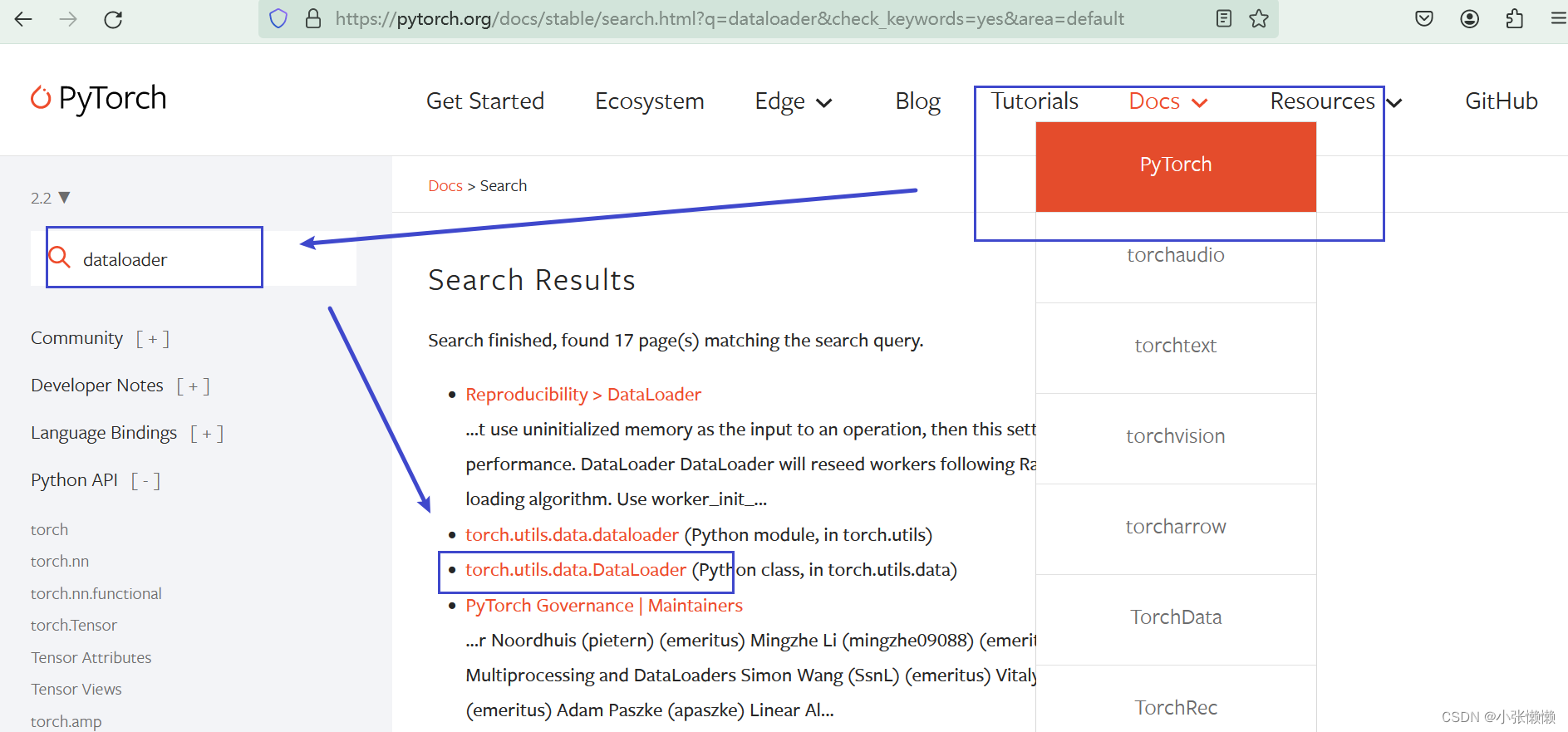Viewport: 1568px width, 732px height.
Task: Open the extensions puzzle icon
Action: point(1514,18)
